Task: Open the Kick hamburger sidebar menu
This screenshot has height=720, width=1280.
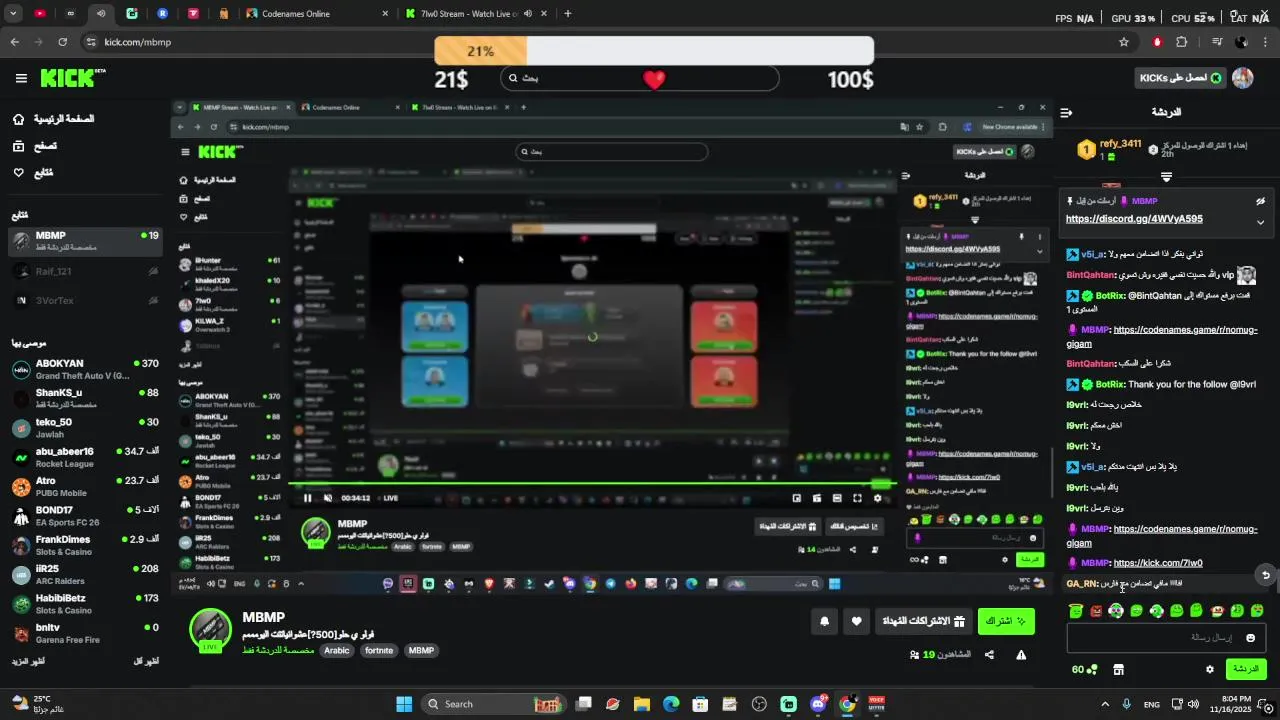Action: pos(21,78)
